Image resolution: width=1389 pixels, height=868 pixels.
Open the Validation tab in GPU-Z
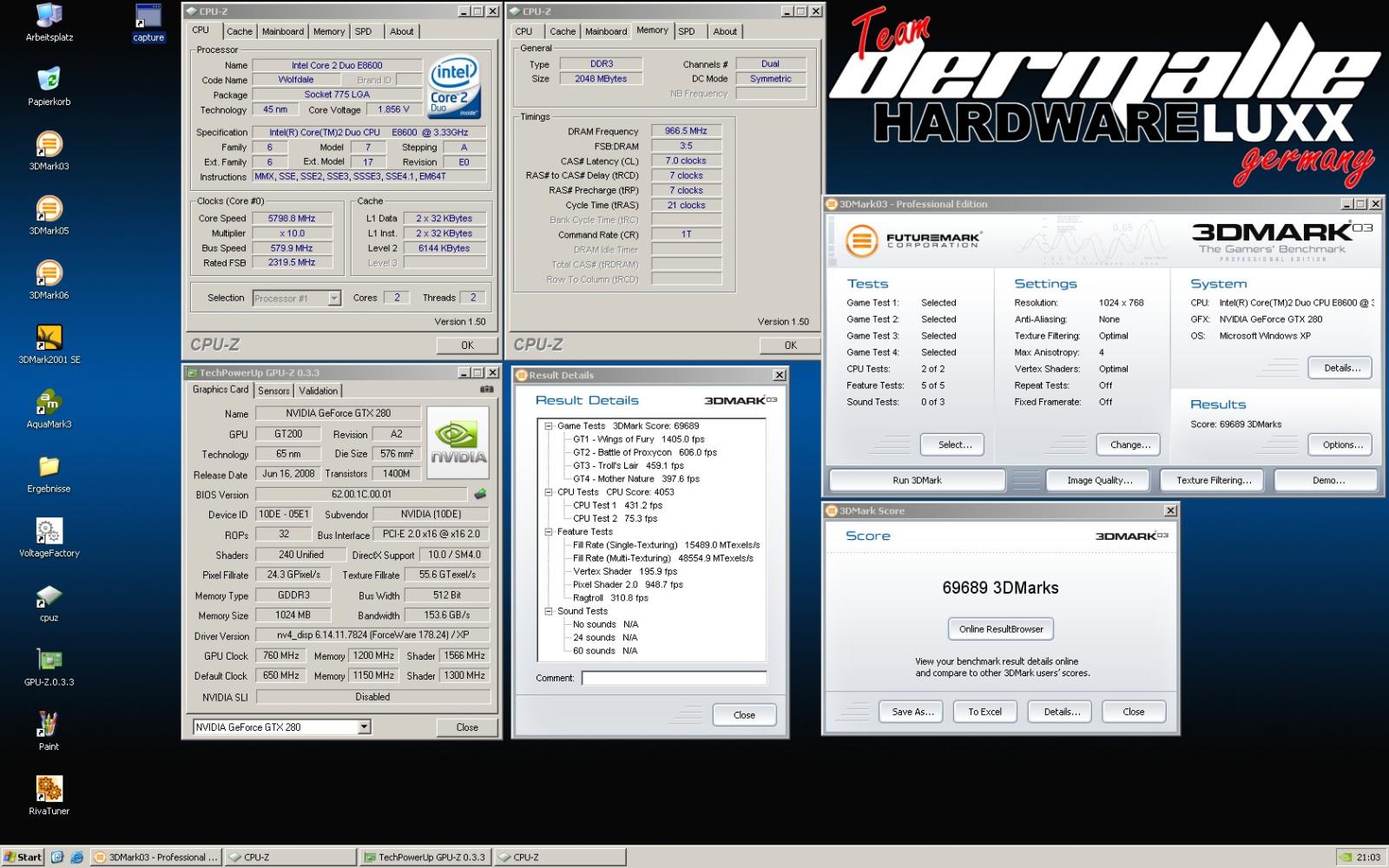pos(319,391)
